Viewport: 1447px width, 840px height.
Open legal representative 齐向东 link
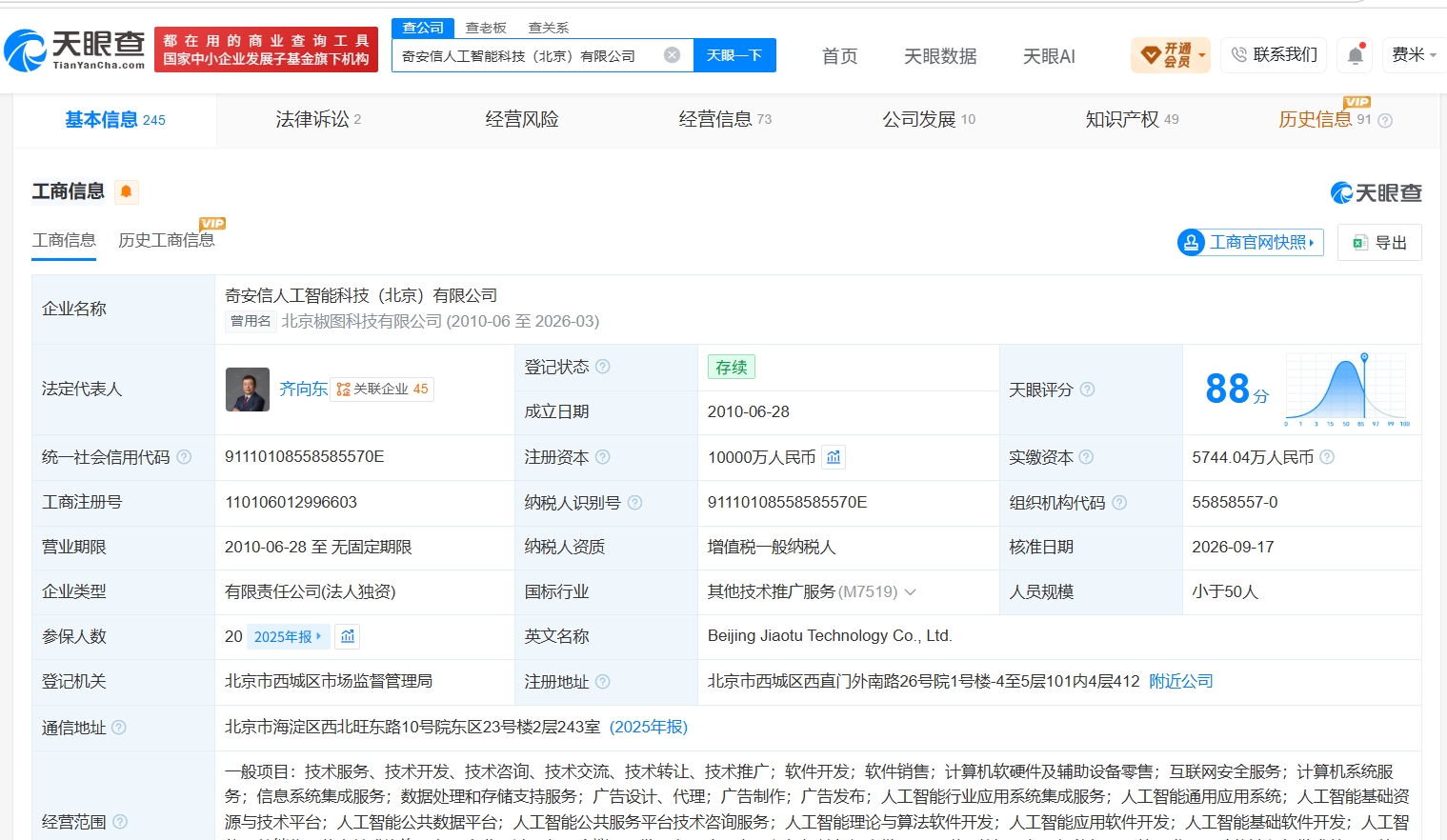(303, 389)
